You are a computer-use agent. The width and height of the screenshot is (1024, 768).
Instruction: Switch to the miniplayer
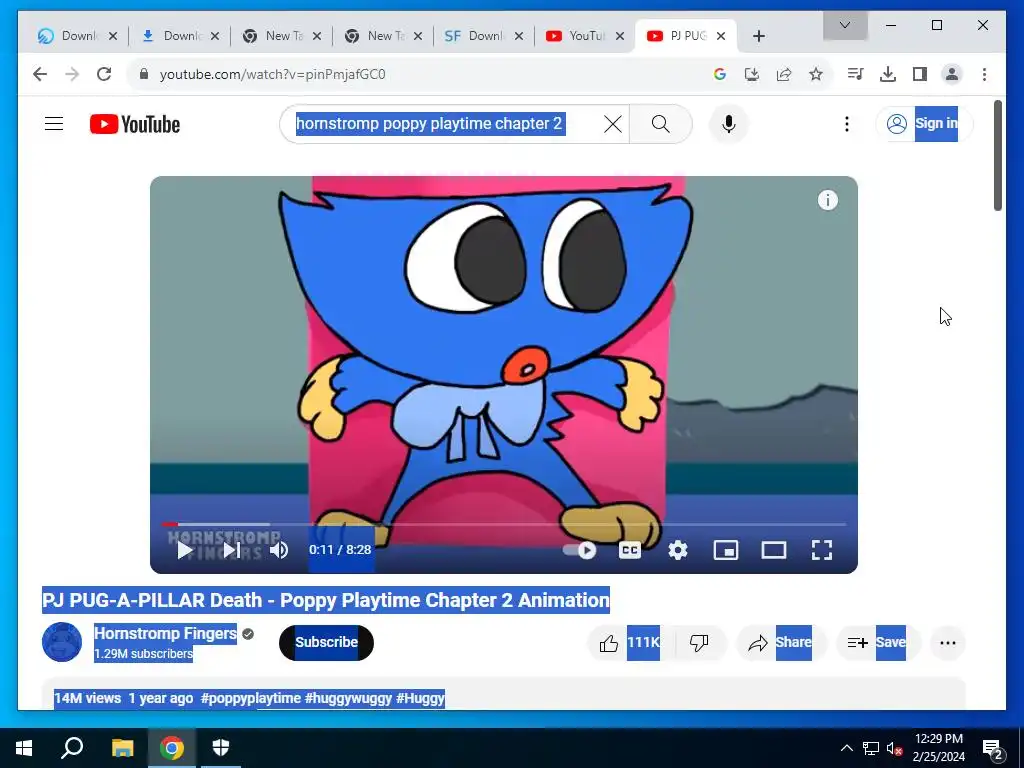pos(726,551)
